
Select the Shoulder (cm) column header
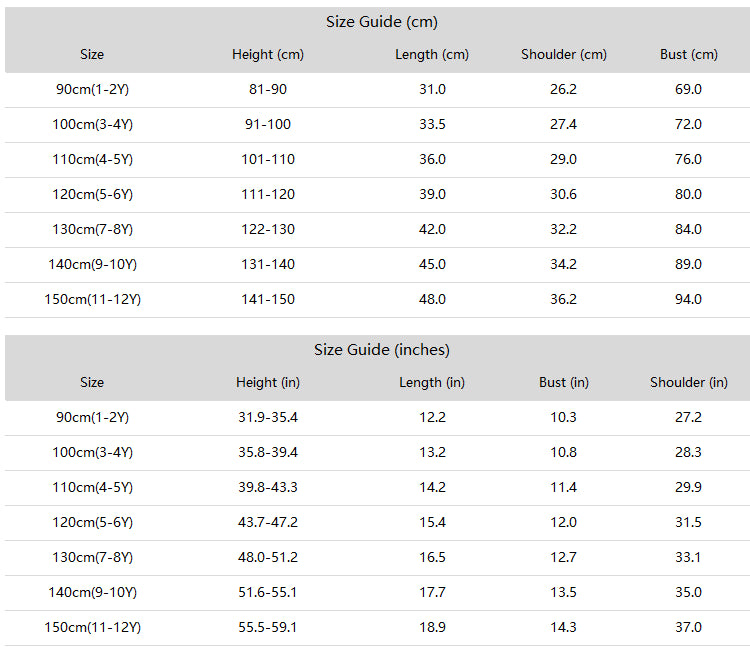tap(563, 55)
